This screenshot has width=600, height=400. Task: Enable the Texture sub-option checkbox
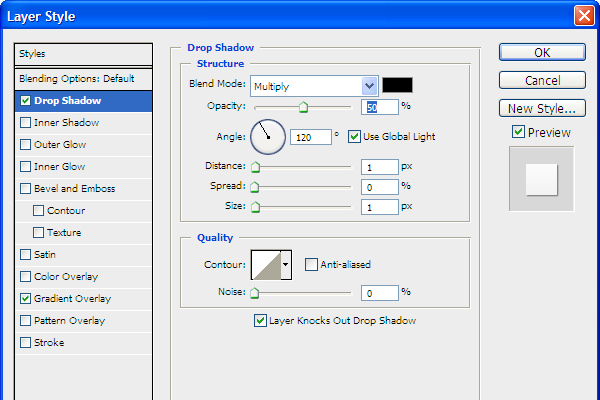click(38, 232)
